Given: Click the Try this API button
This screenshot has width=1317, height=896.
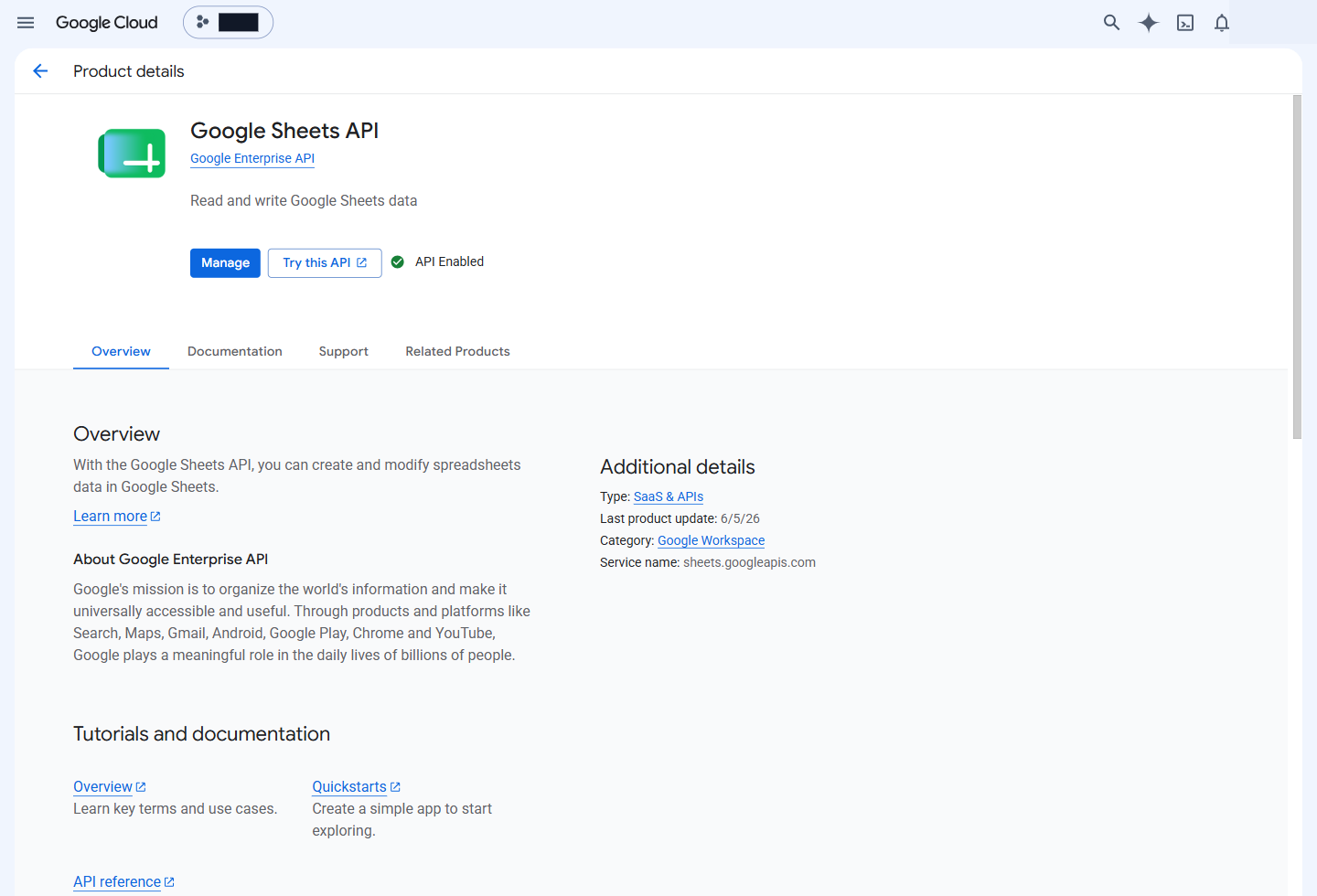Looking at the screenshot, I should coord(325,262).
